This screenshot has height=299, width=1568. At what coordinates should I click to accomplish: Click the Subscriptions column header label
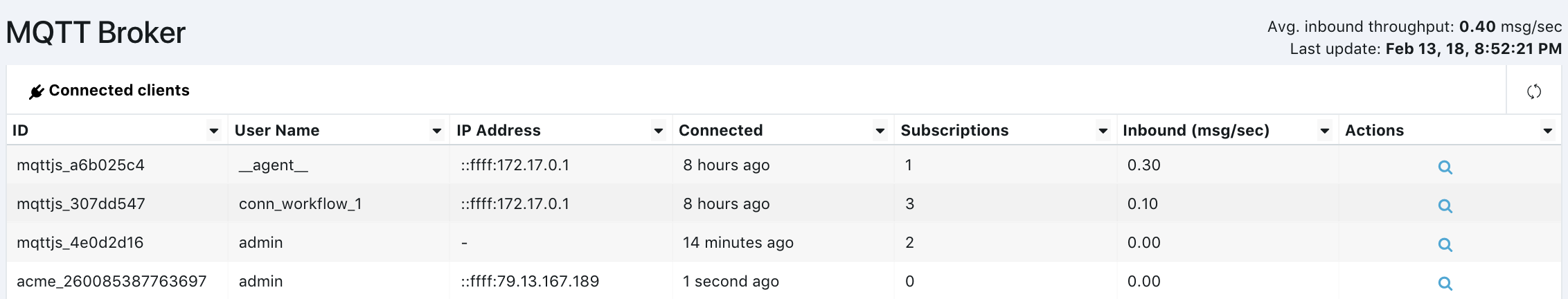(954, 130)
